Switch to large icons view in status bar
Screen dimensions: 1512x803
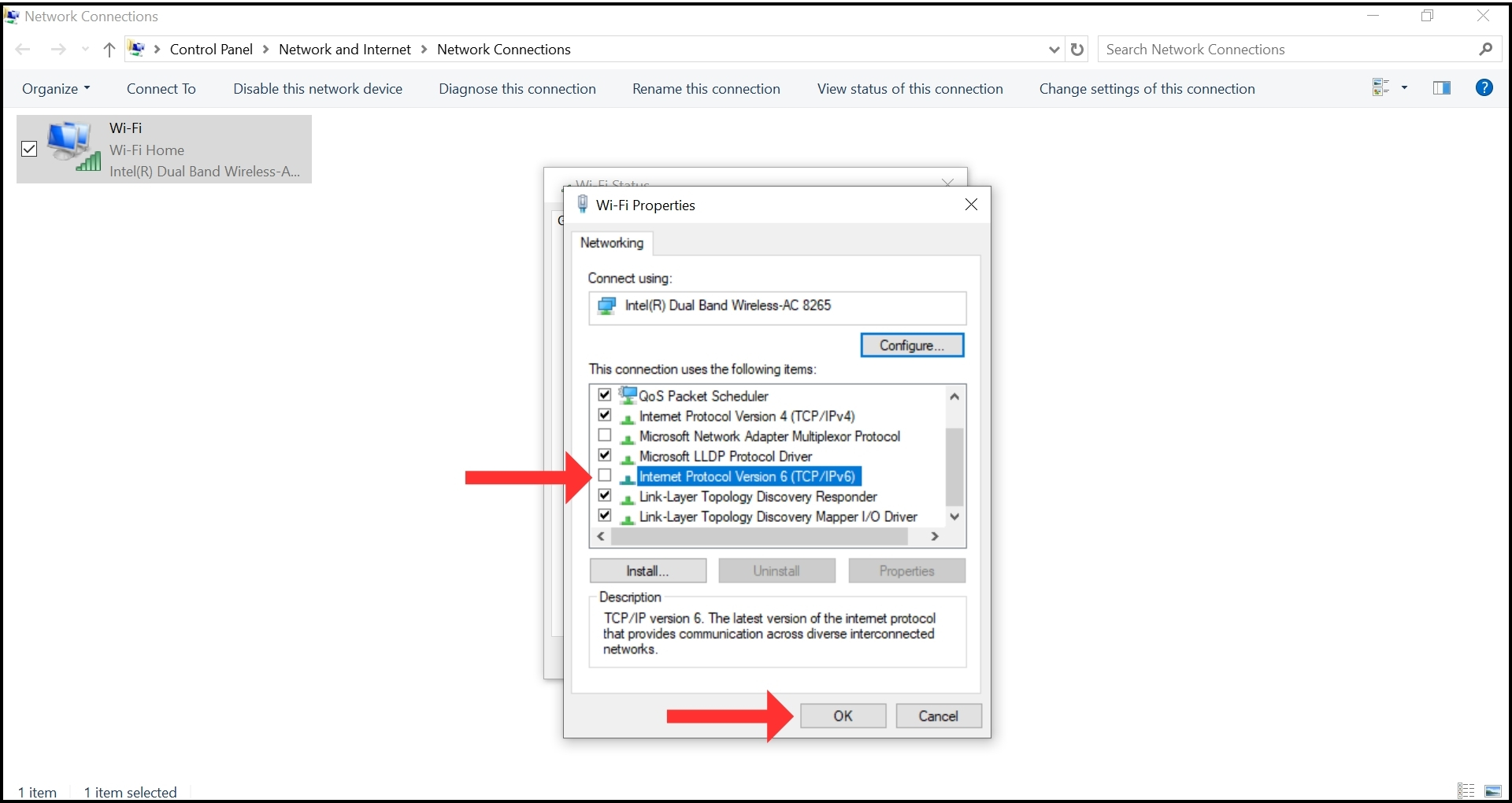click(1492, 790)
